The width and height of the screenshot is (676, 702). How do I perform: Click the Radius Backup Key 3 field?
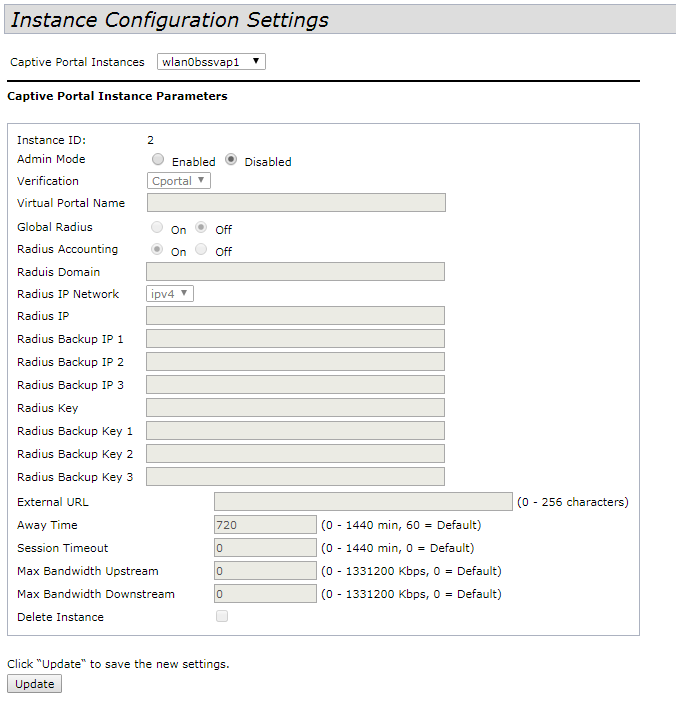pyautogui.click(x=296, y=477)
